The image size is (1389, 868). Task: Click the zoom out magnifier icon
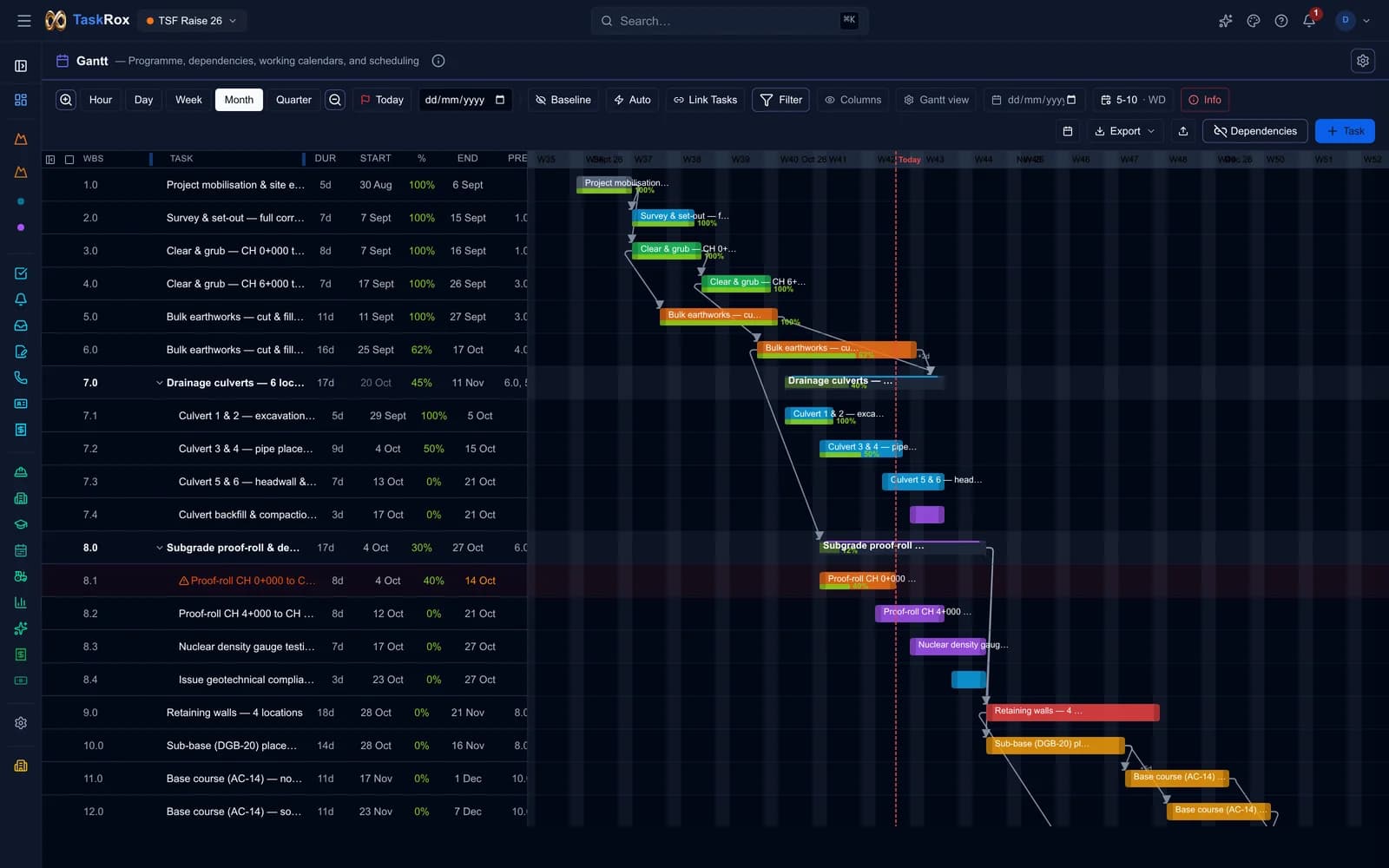tap(335, 100)
